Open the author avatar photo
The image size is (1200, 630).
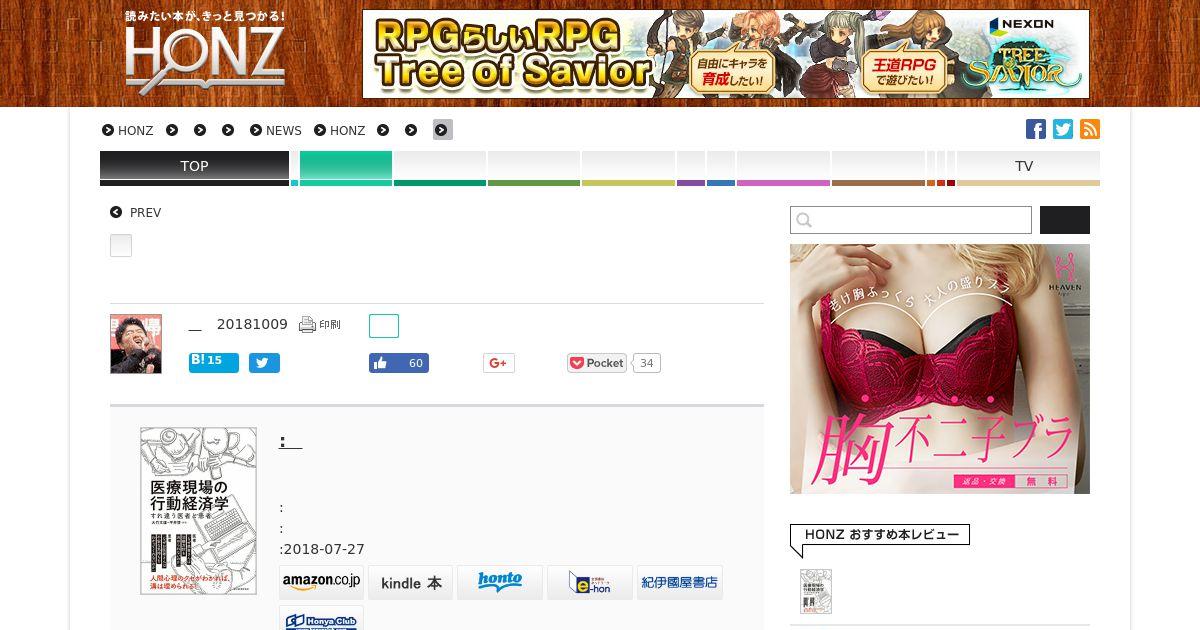(136, 344)
